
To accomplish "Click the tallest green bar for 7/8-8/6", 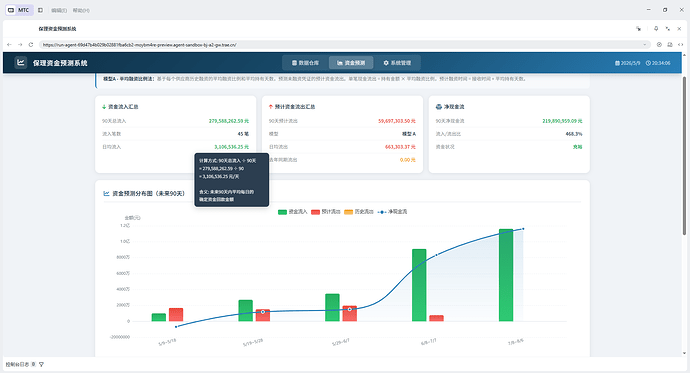I will (506, 275).
